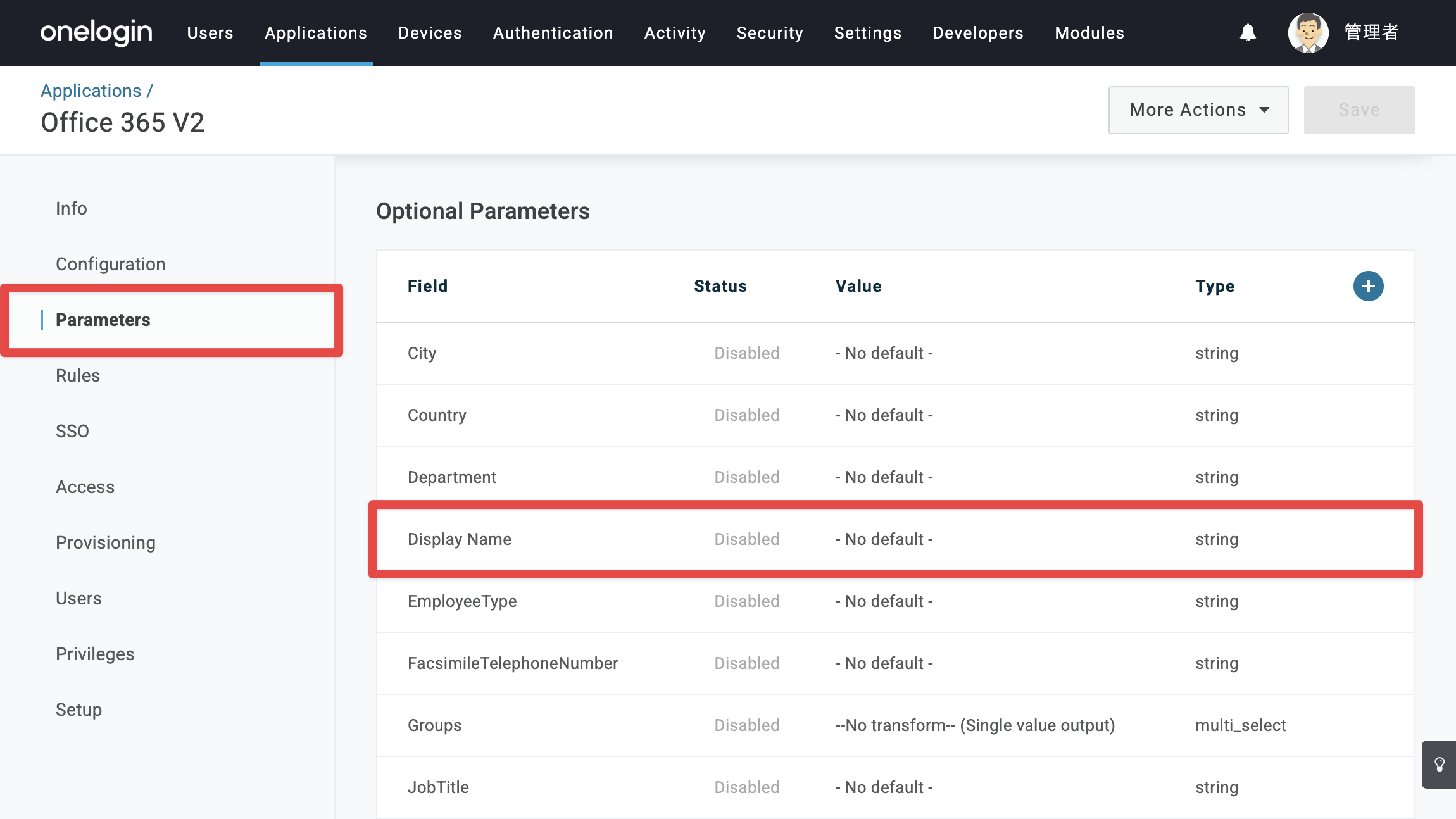
Task: Open the Authentication top menu
Action: click(x=553, y=33)
